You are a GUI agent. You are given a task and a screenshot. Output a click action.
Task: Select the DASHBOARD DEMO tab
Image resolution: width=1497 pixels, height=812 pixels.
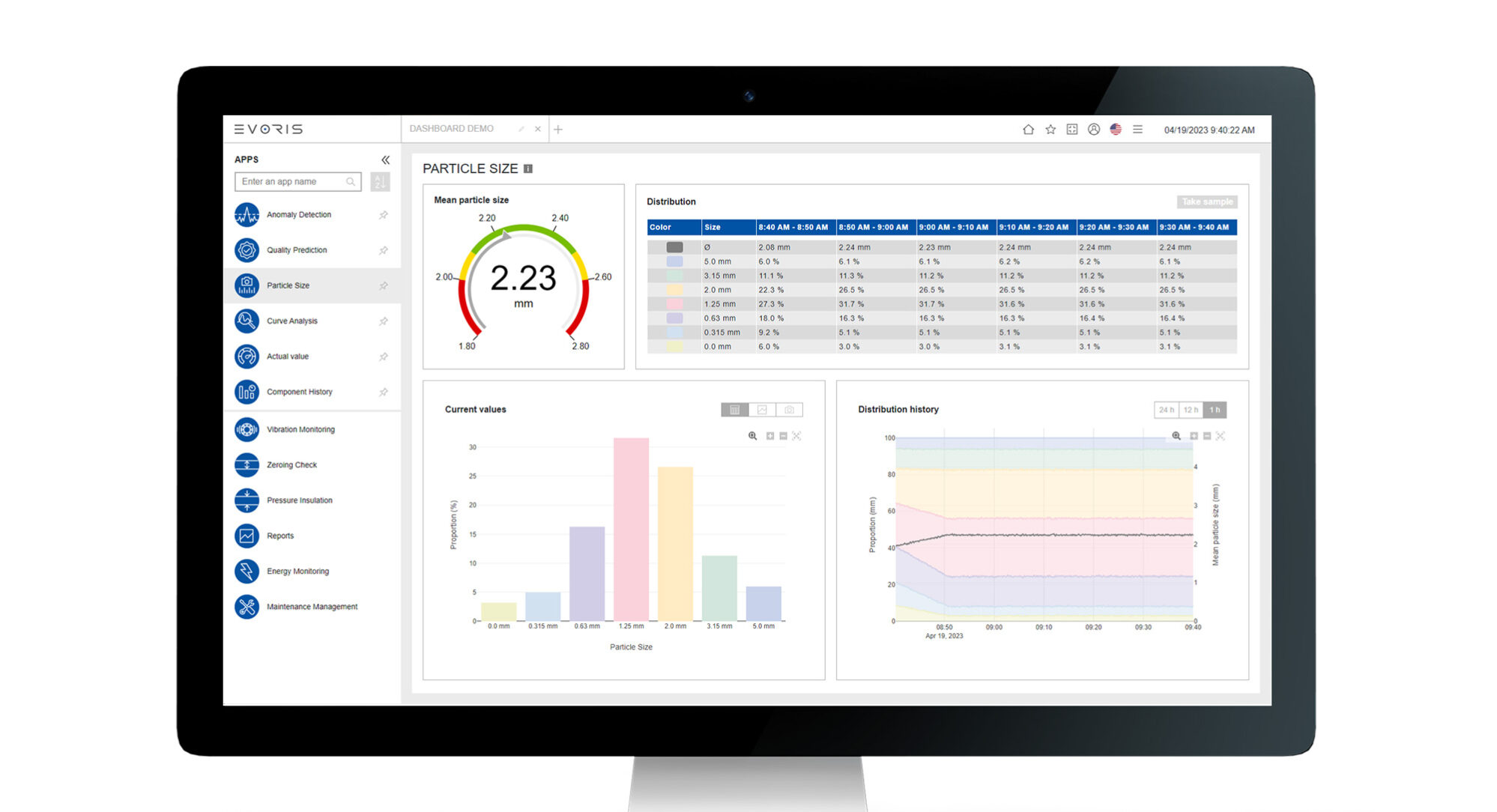(x=452, y=129)
